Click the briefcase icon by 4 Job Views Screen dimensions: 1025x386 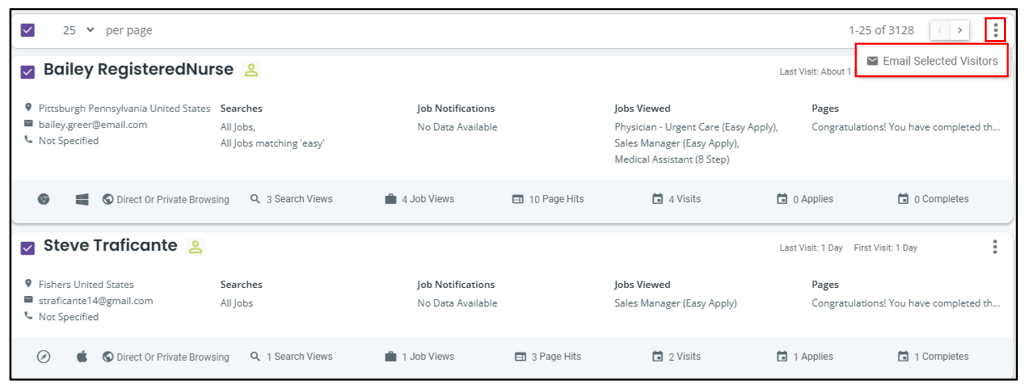point(390,199)
